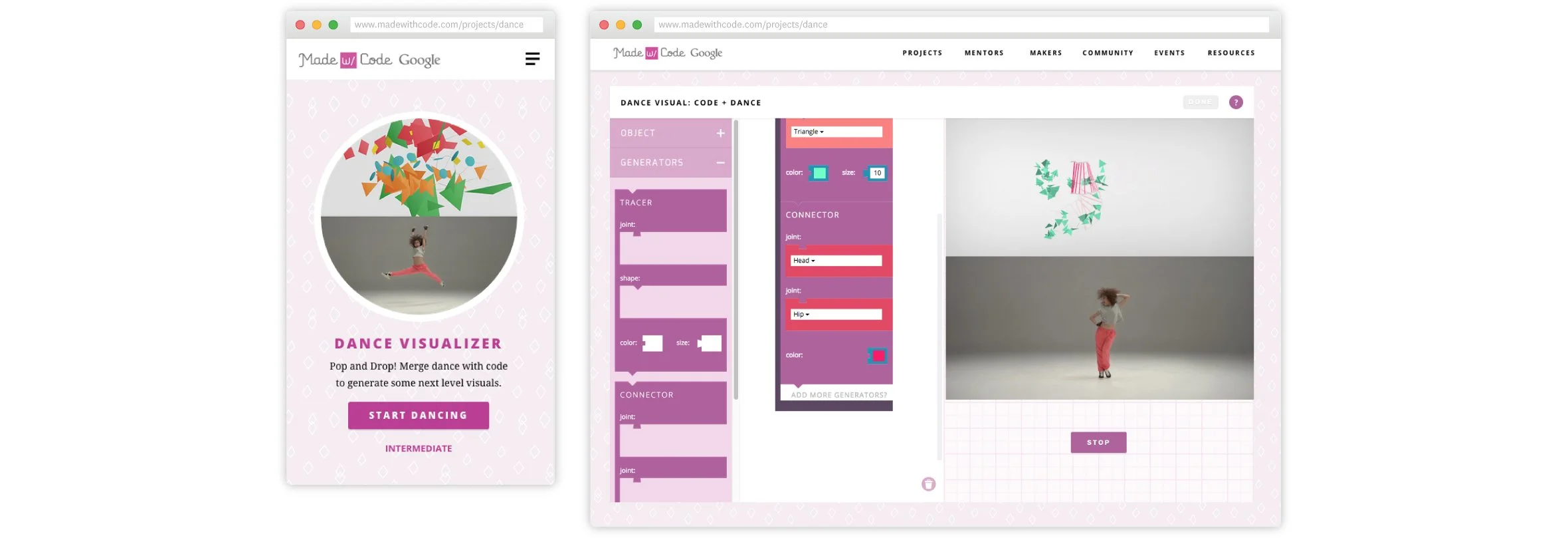Click the DANCE VISUALIZER heading
The height and width of the screenshot is (538, 1568).
click(419, 344)
